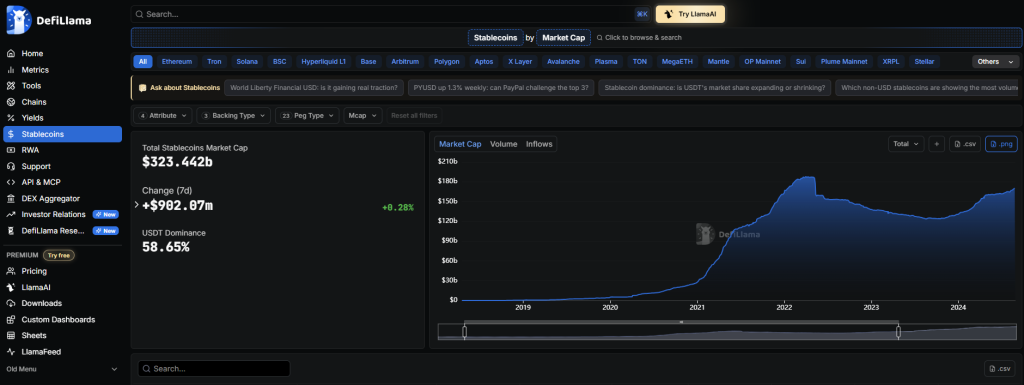The image size is (1024, 385).
Task: Click the ⌘K shortcut badge
Action: pos(641,14)
